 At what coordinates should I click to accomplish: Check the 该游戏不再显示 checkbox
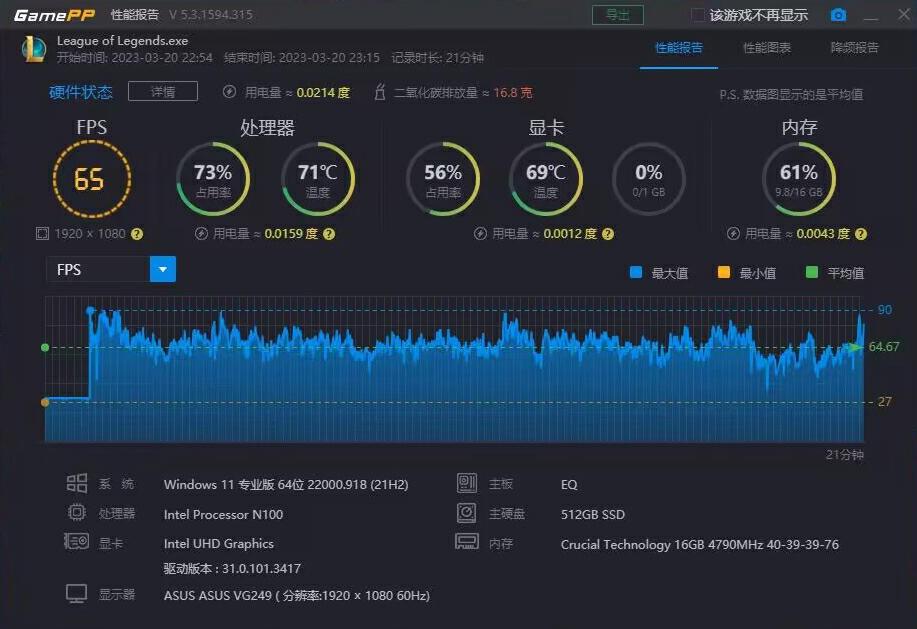[697, 14]
